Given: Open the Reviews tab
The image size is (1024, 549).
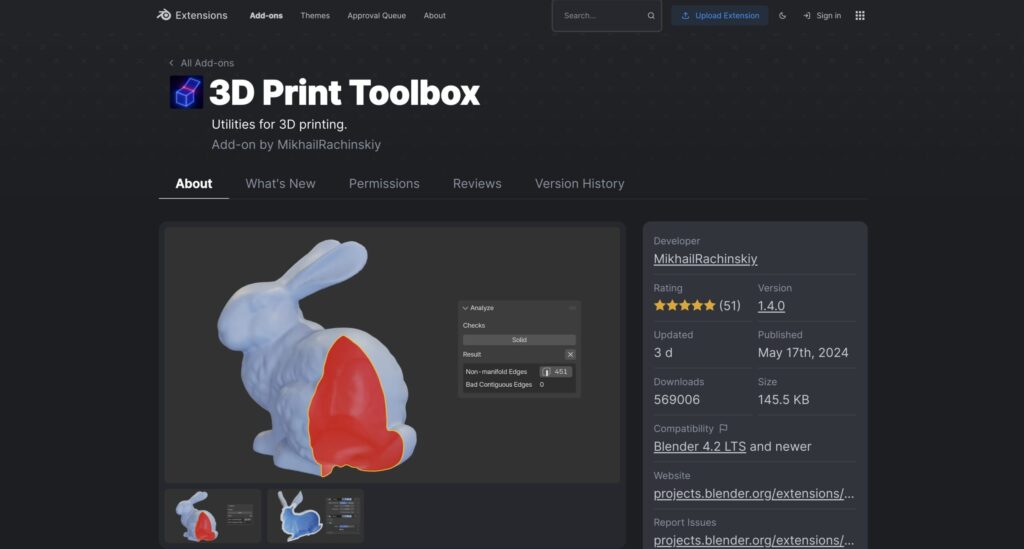Looking at the screenshot, I should click(x=477, y=183).
